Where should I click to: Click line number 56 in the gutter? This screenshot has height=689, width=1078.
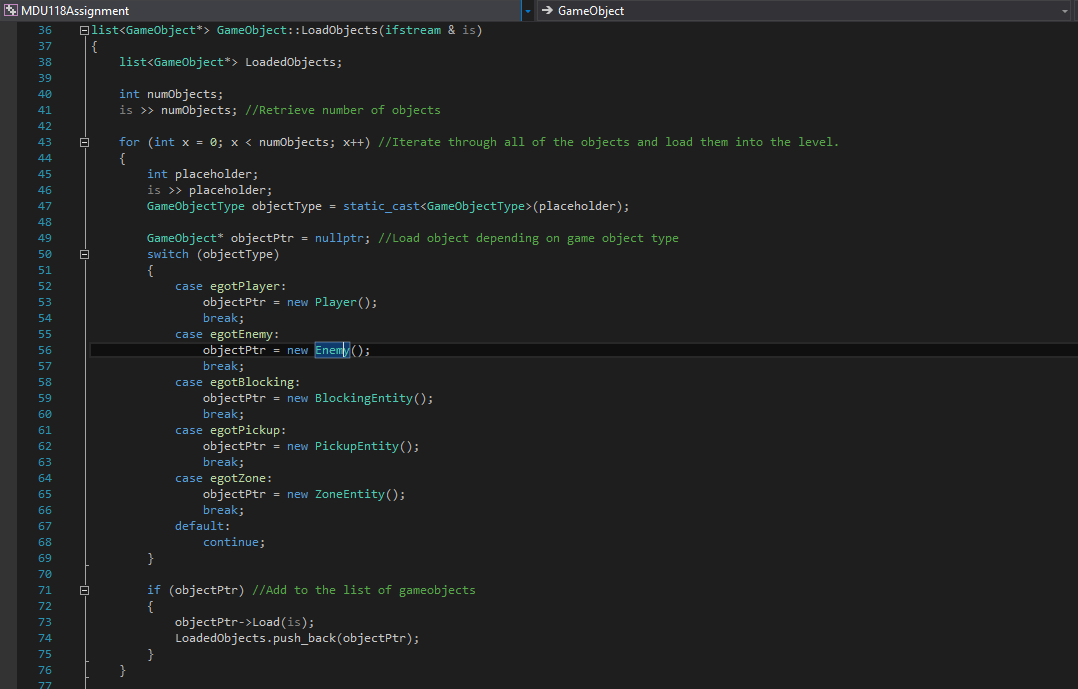44,350
